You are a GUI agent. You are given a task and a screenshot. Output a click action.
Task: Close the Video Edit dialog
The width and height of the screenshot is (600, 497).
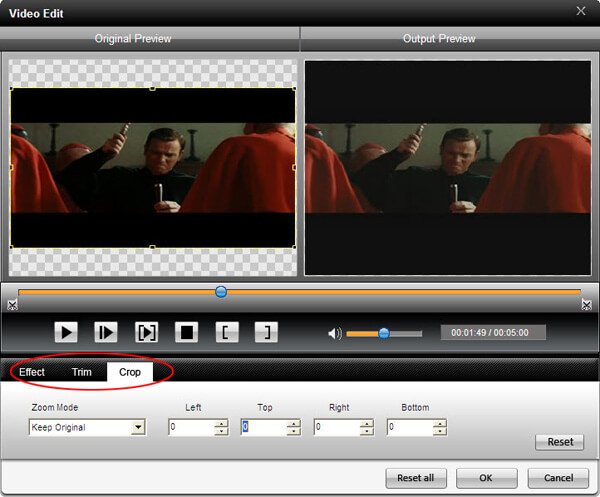pos(581,11)
